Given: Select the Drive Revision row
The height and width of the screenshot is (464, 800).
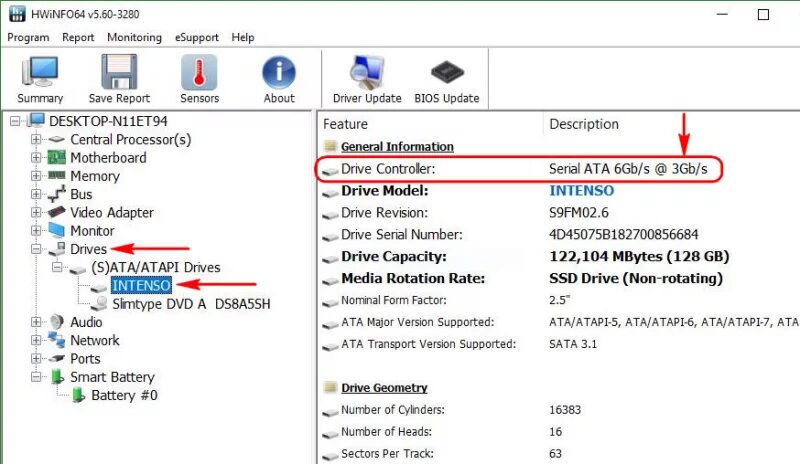Looking at the screenshot, I should pyautogui.click(x=559, y=212).
